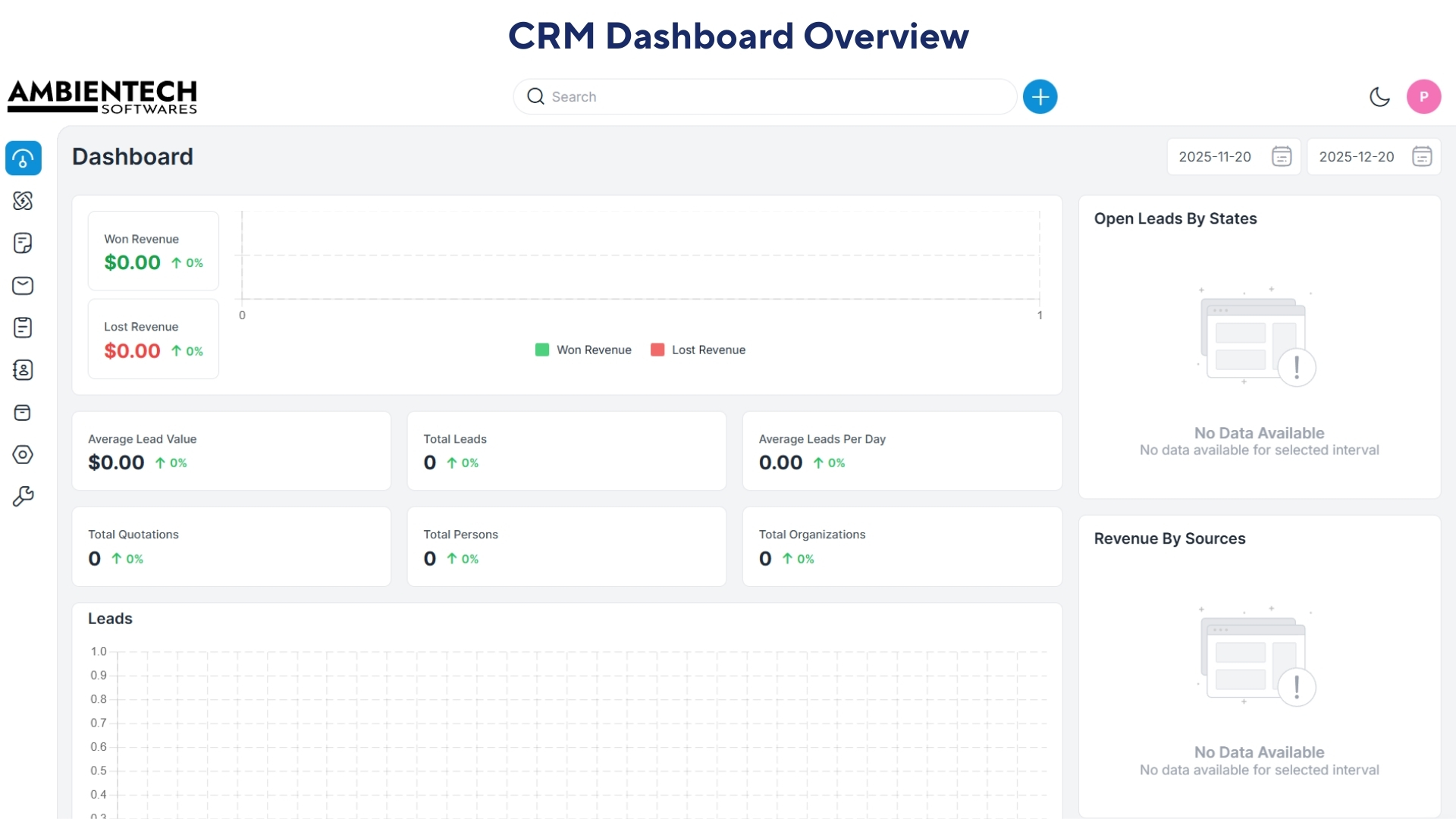The image size is (1456, 819).
Task: Select the Dashboard heading section
Action: coord(133,157)
